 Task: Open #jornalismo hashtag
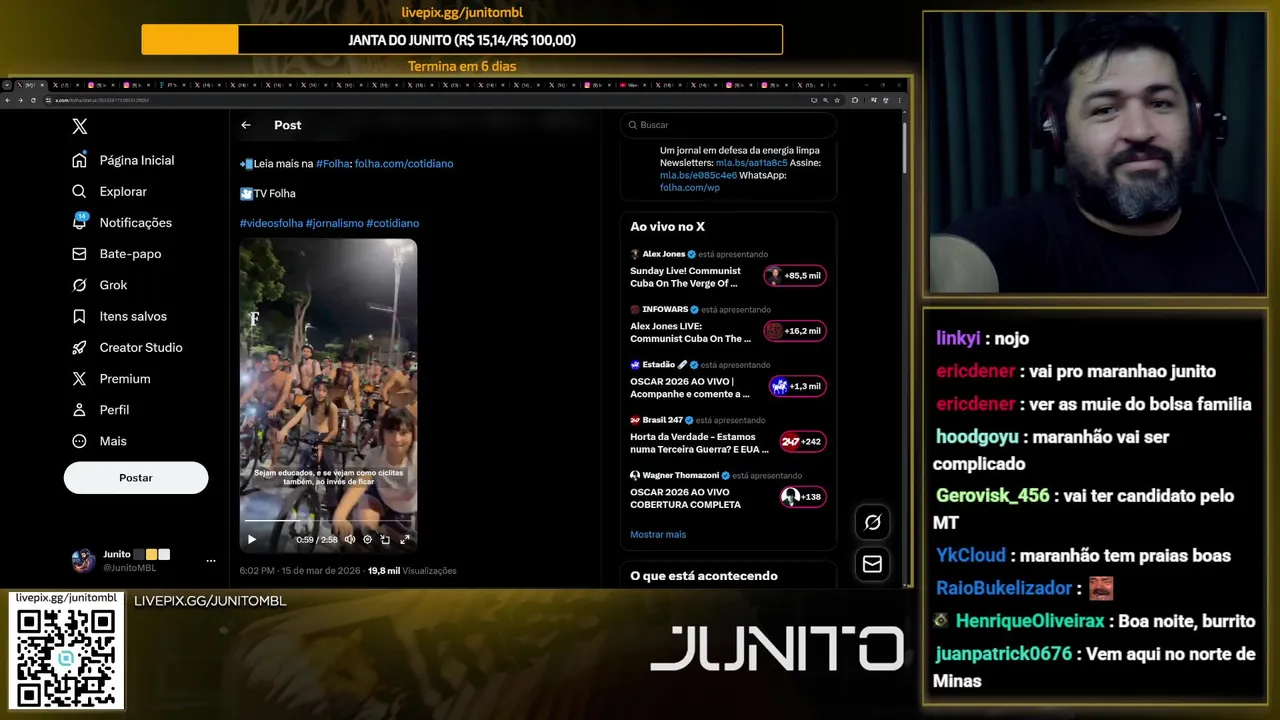(334, 223)
